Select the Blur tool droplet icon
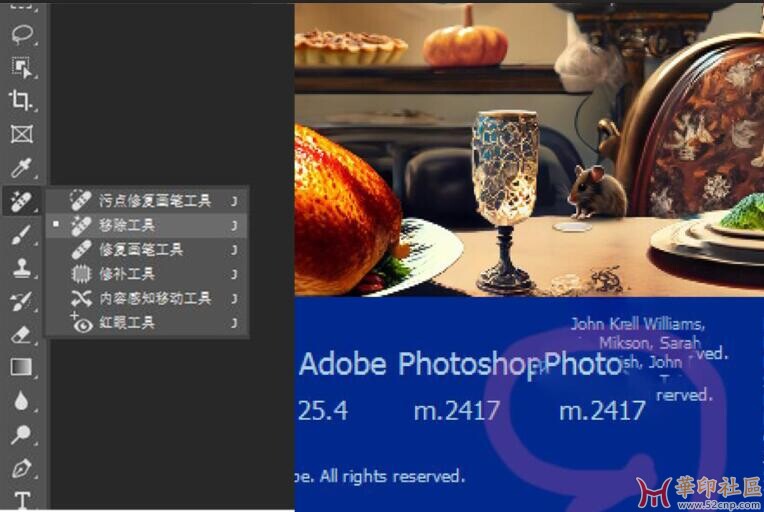Image resolution: width=764 pixels, height=512 pixels. click(x=21, y=400)
